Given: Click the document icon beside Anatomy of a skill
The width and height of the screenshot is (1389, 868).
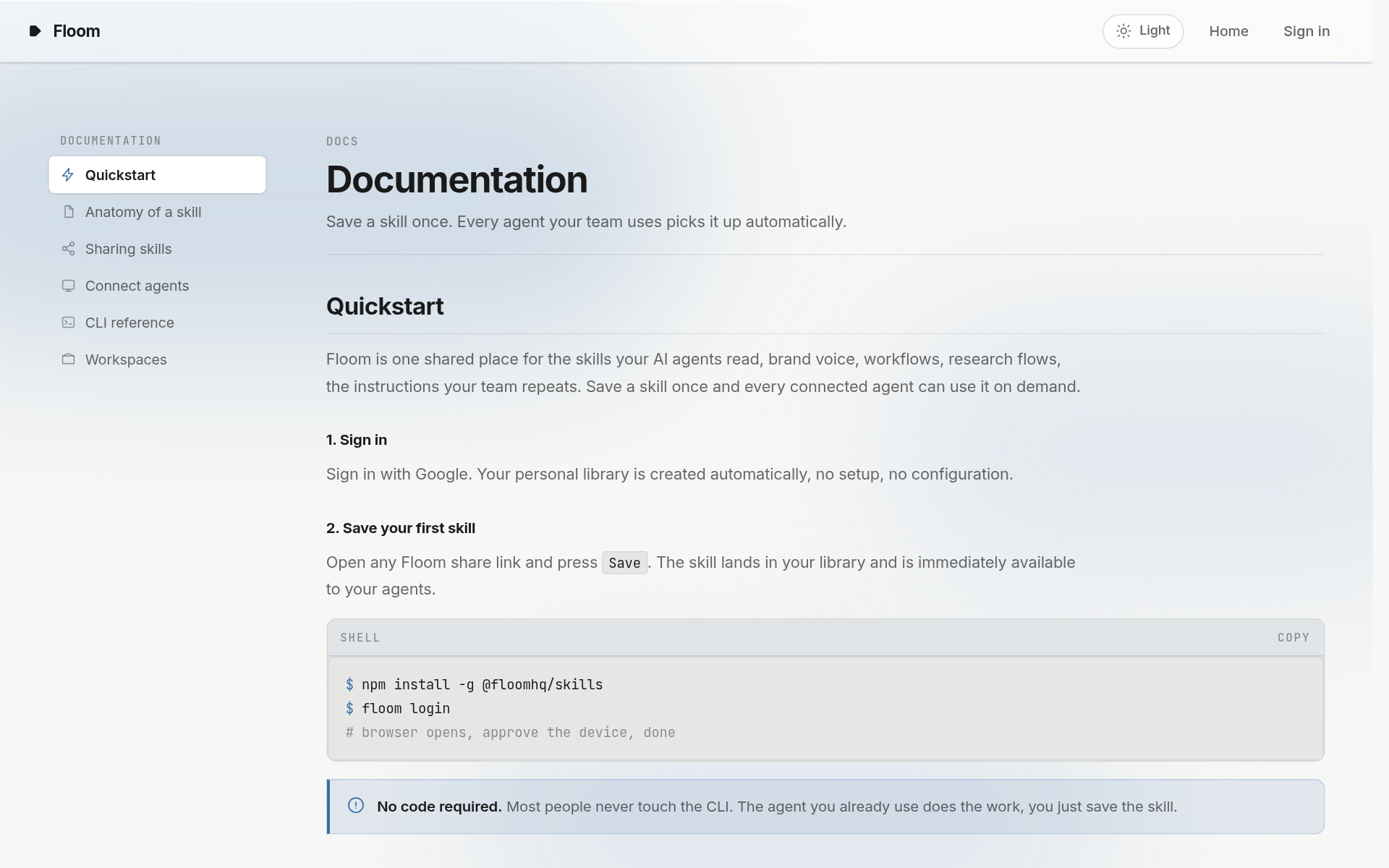Looking at the screenshot, I should tap(69, 212).
